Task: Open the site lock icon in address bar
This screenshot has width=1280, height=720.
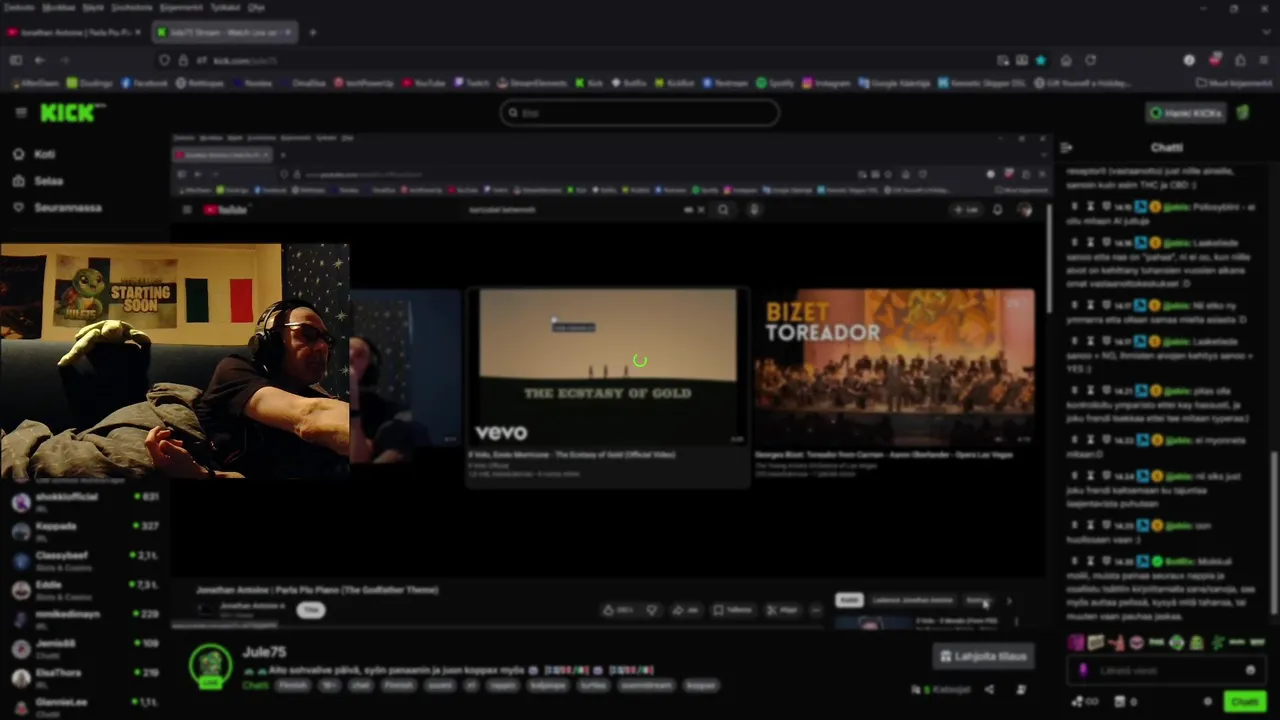Action: coord(183,60)
